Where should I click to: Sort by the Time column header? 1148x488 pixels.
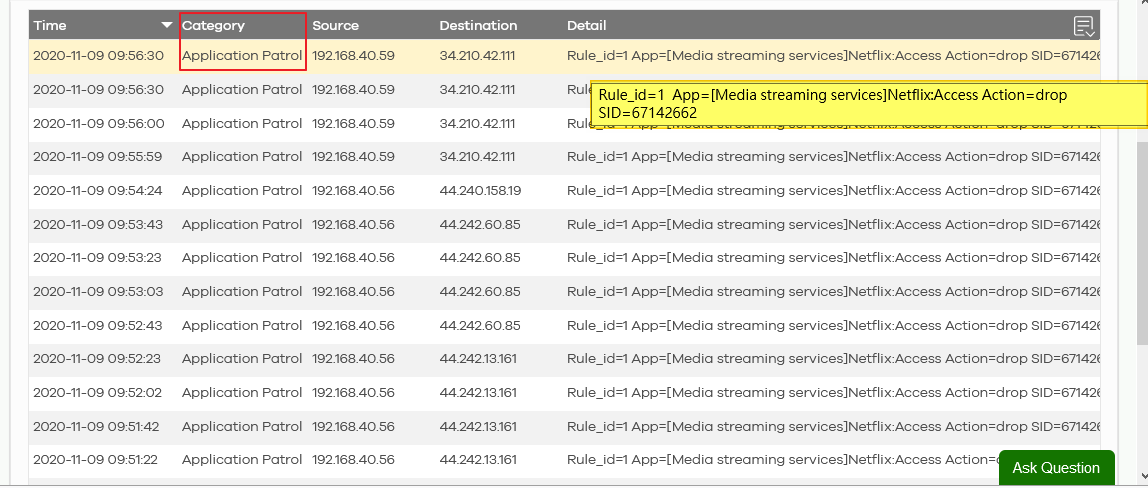[x=50, y=25]
